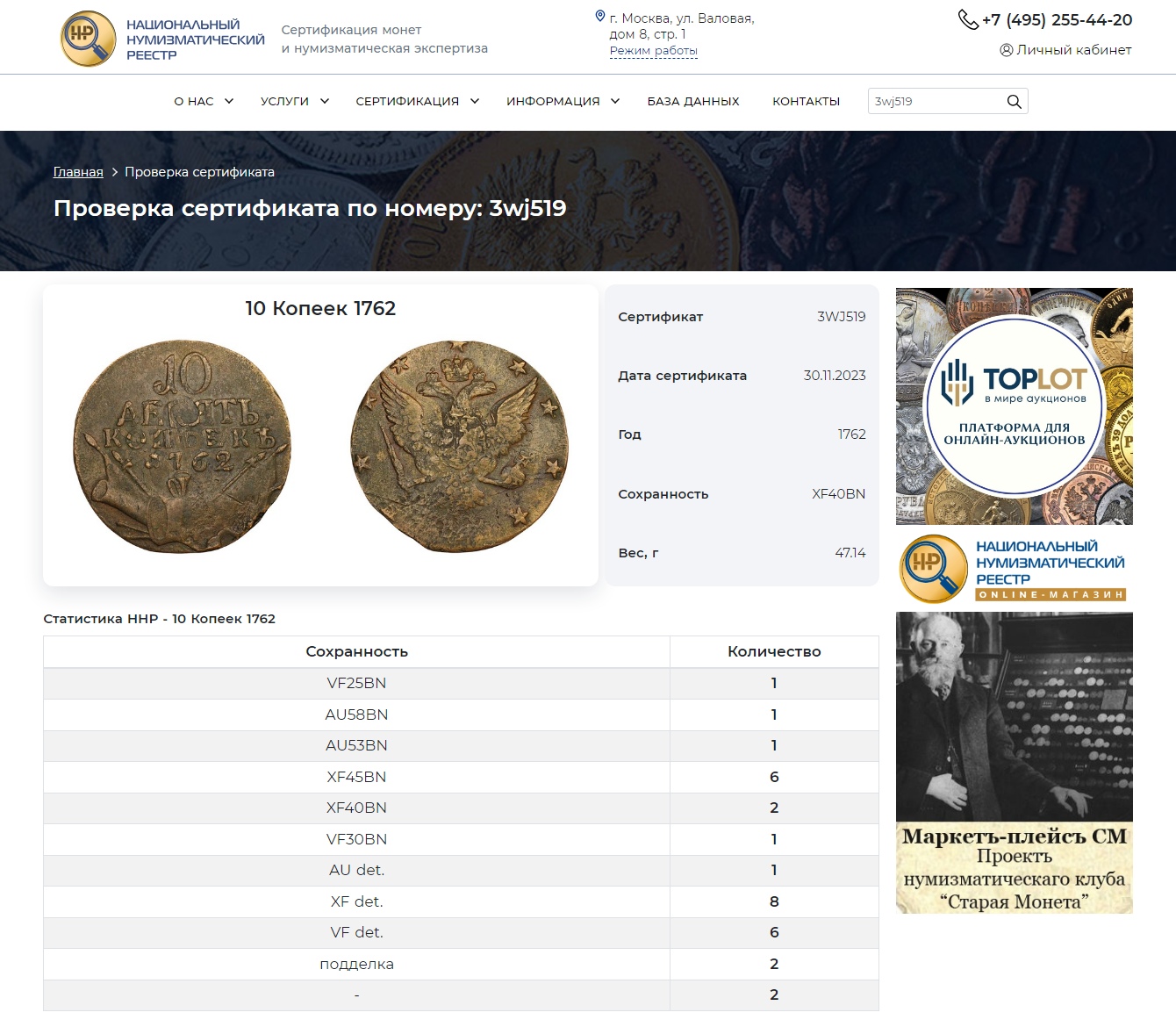Open the TopLot auction platform banner

click(1014, 406)
